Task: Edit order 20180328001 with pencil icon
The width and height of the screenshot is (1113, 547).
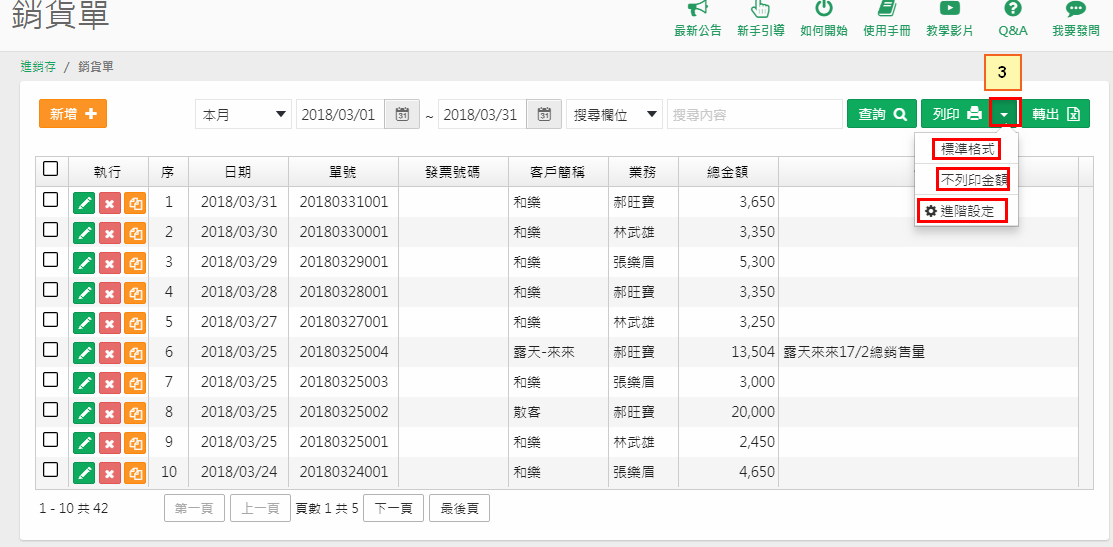Action: (x=84, y=292)
